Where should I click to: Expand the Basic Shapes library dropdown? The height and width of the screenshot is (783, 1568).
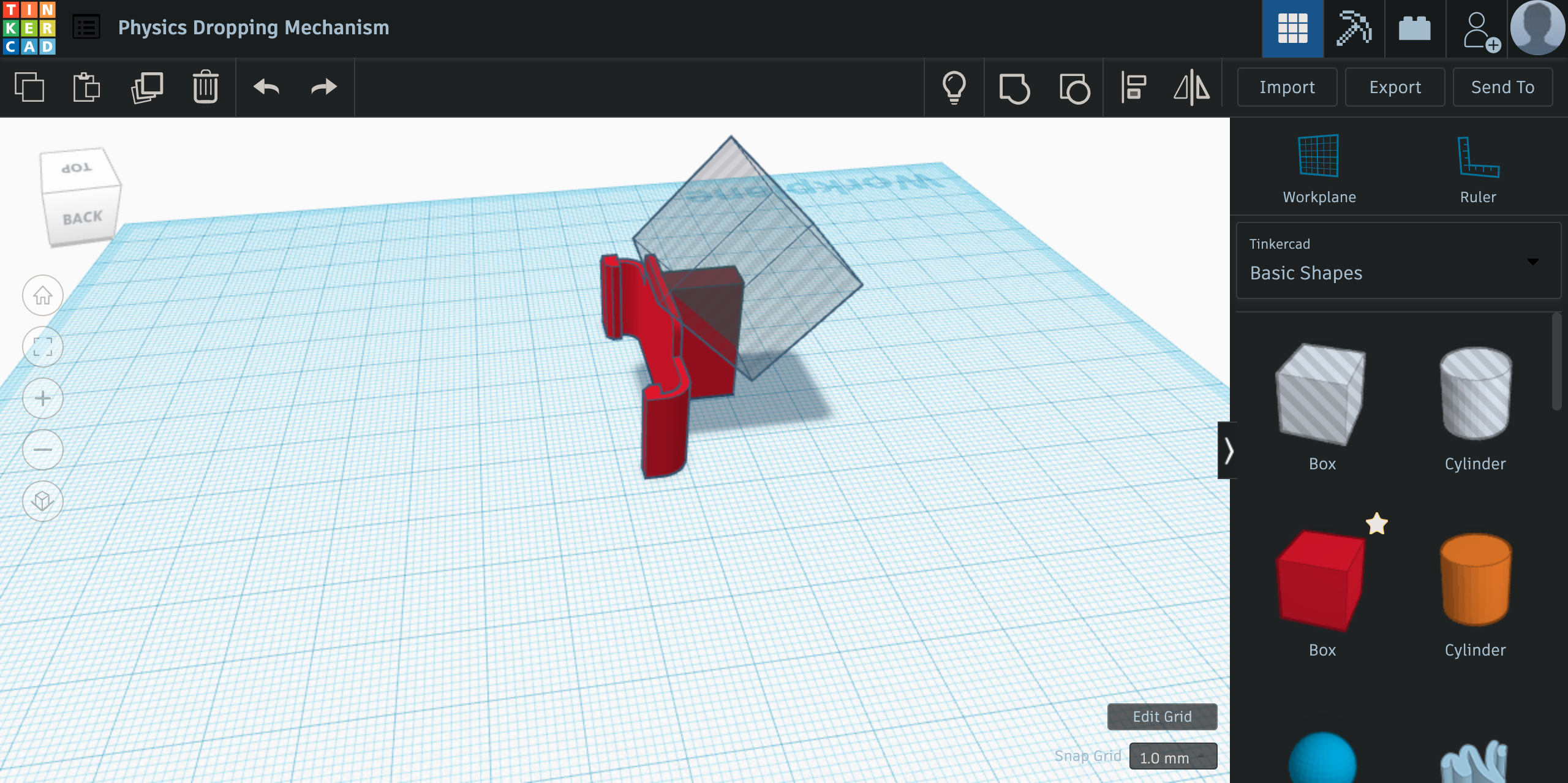(x=1398, y=260)
